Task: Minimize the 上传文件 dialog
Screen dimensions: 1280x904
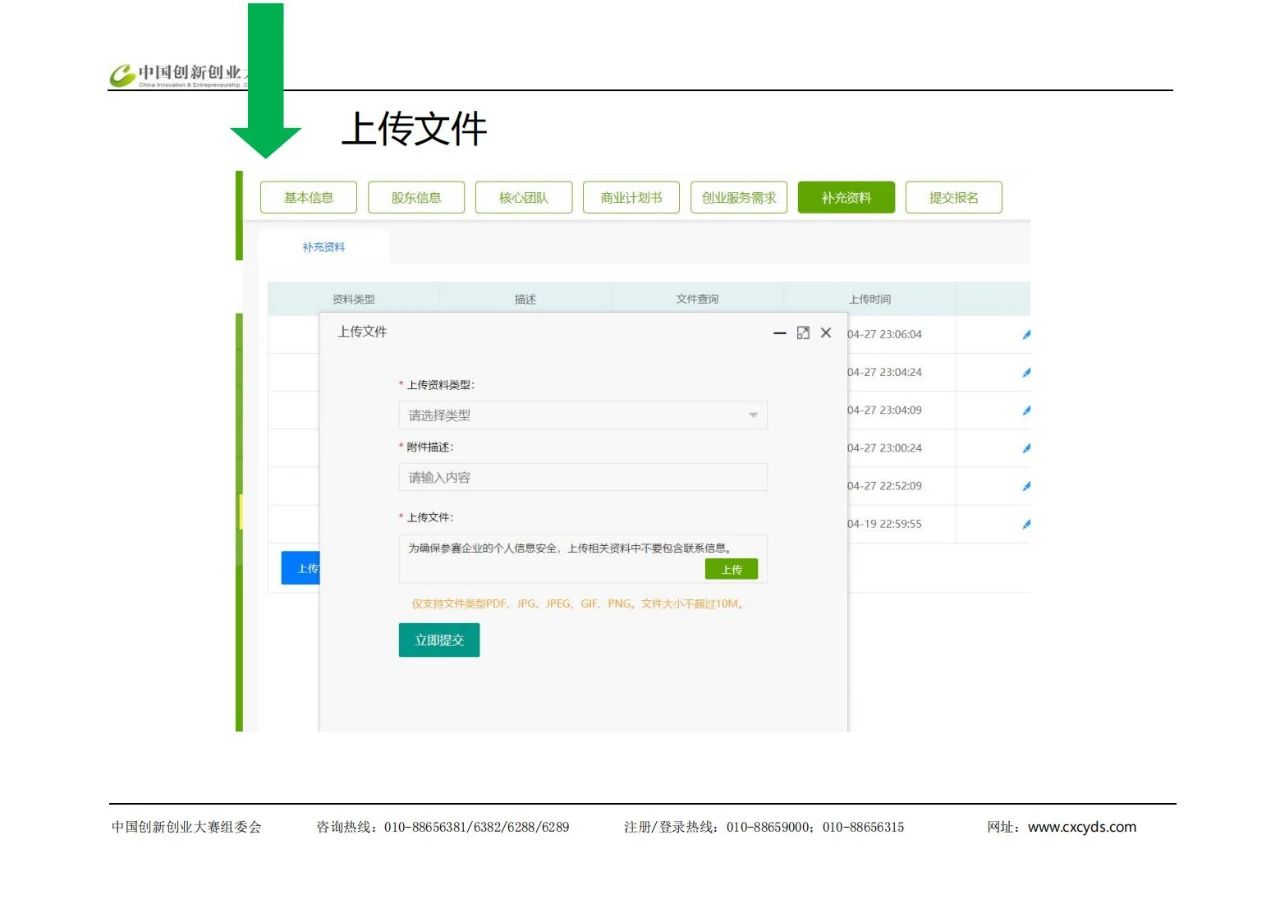Action: (780, 333)
